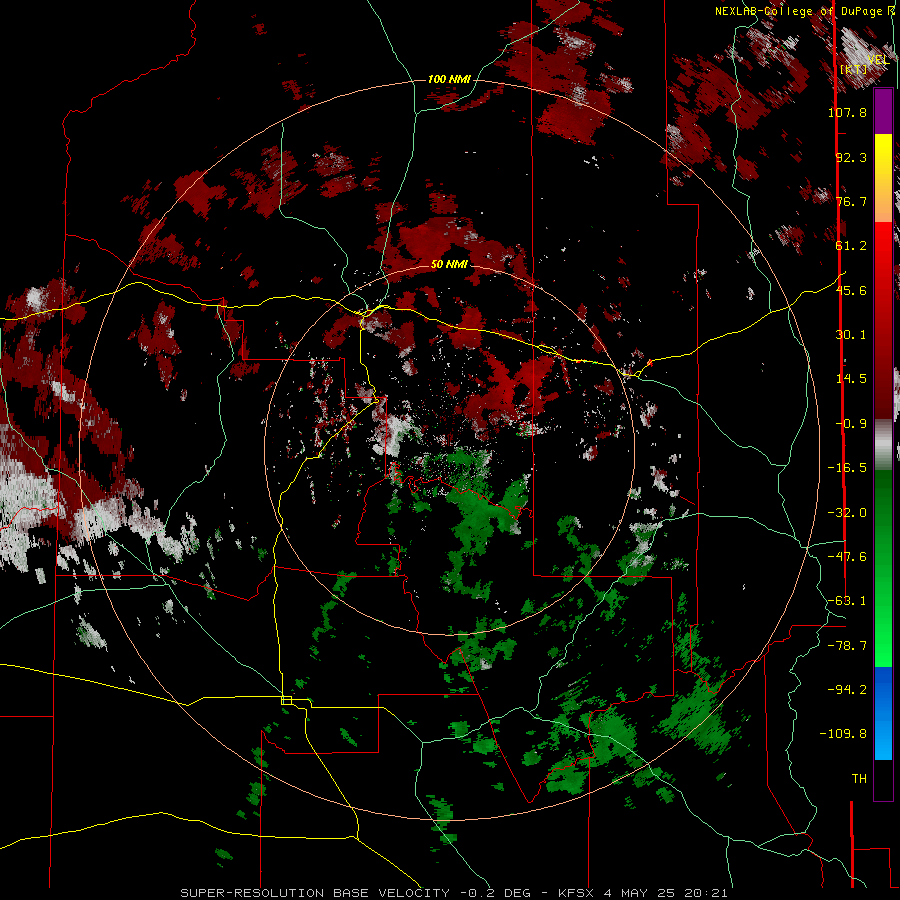The height and width of the screenshot is (900, 900).
Task: Click the -32.0 velocity scale value
Action: [847, 513]
